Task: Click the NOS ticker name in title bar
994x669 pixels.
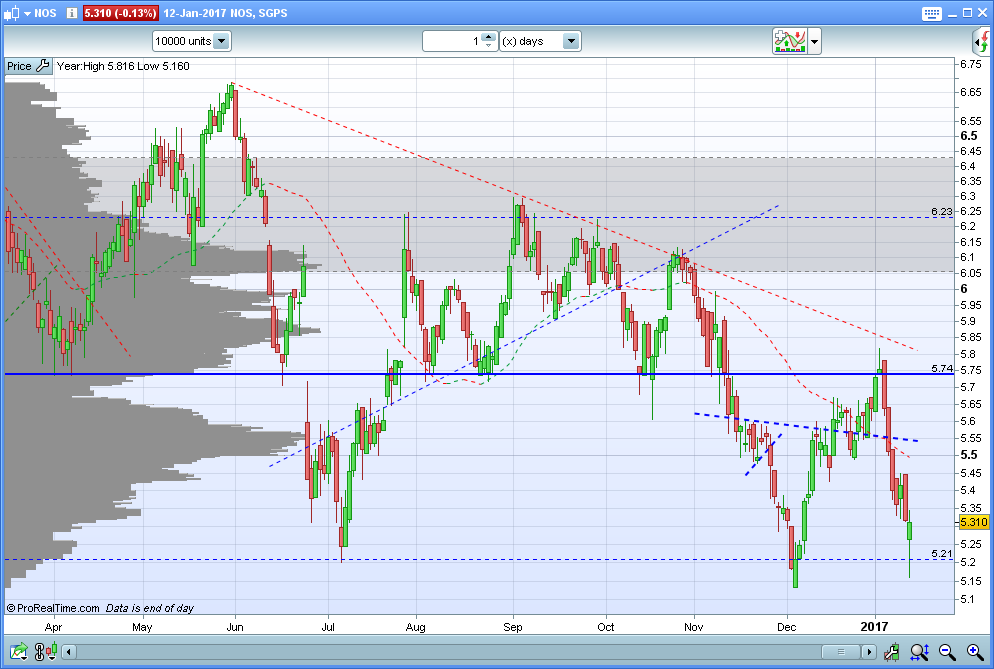Action: 45,13
